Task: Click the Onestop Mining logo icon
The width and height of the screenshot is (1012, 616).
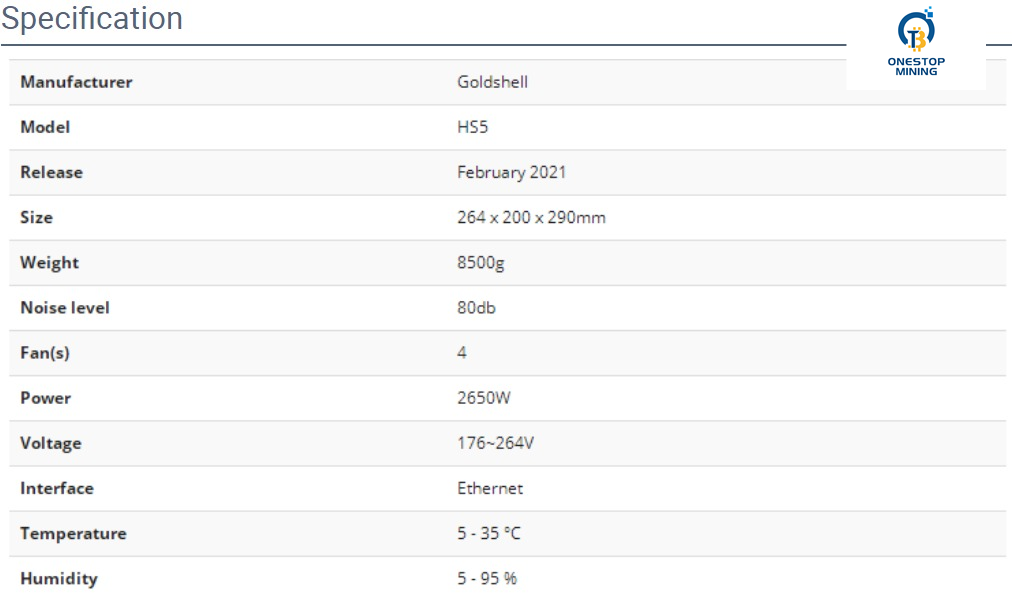Action: (915, 30)
